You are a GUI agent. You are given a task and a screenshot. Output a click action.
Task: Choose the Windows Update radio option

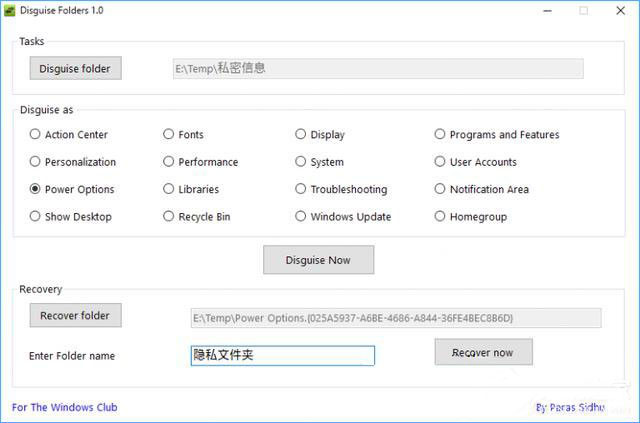pyautogui.click(x=301, y=216)
